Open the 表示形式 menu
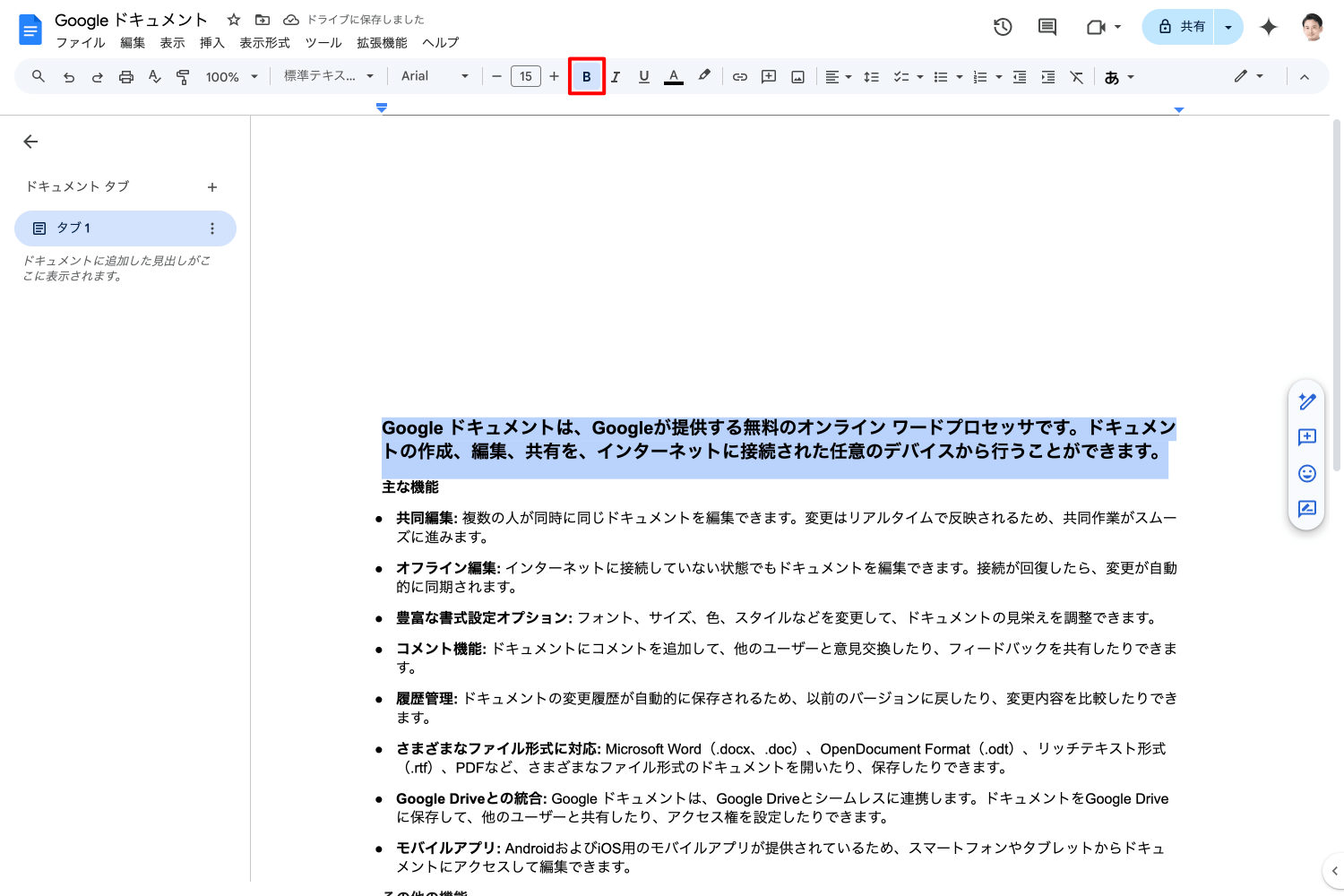1344x896 pixels. (264, 43)
